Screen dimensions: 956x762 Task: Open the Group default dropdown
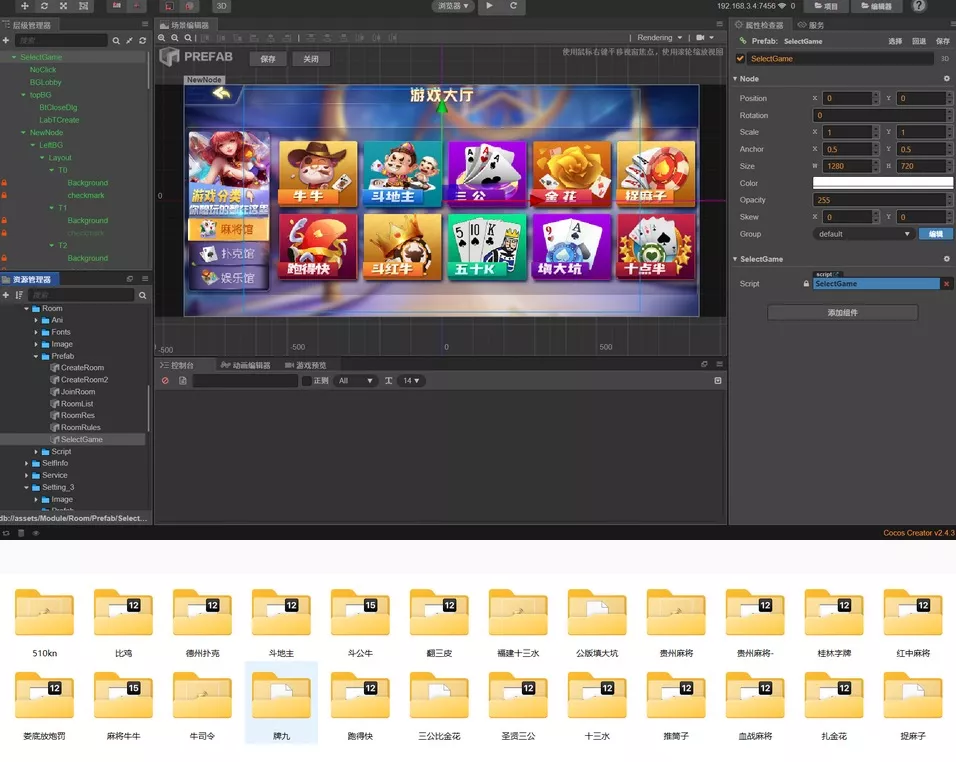(864, 234)
